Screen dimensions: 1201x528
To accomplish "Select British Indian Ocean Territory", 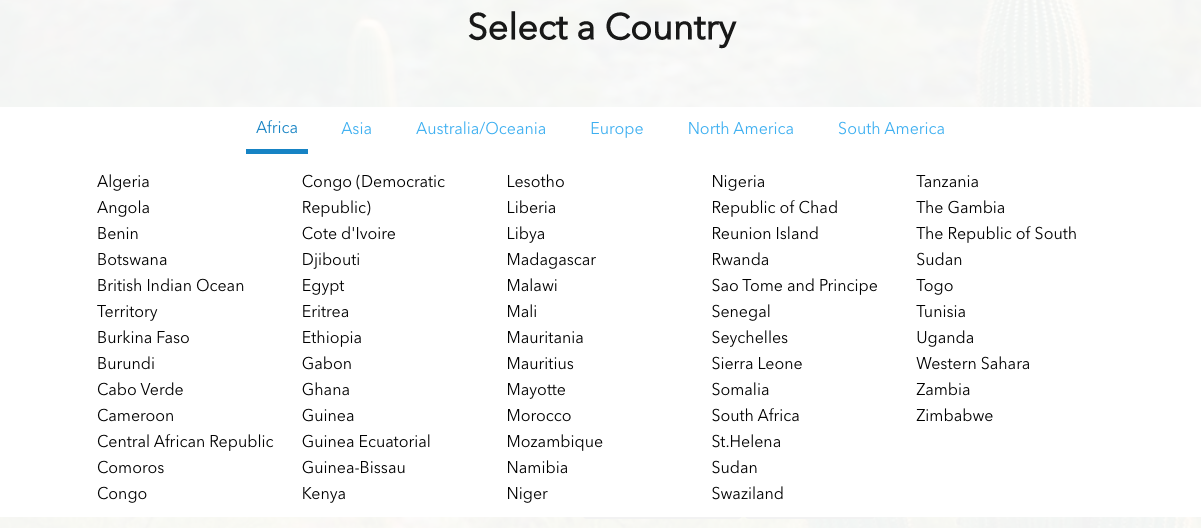I will tap(170, 299).
